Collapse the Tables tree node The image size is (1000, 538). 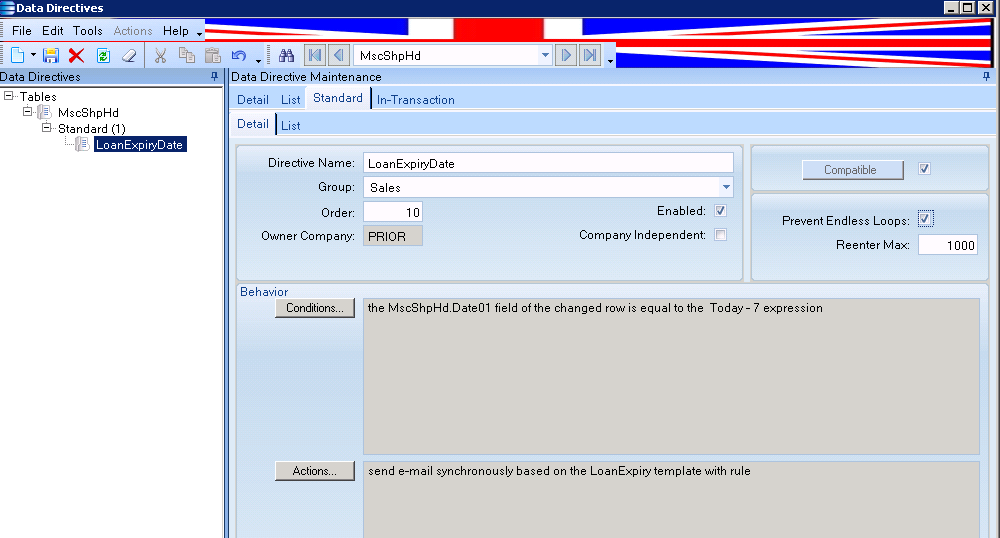click(8, 96)
